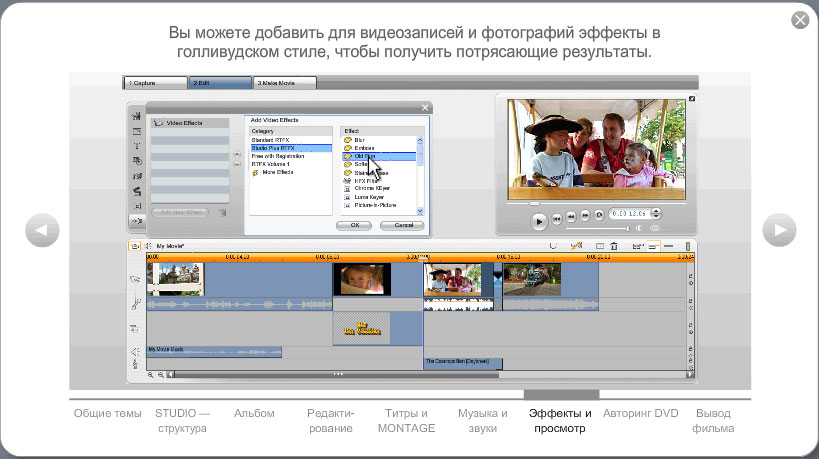Click the razor split clip icon

[x=576, y=246]
